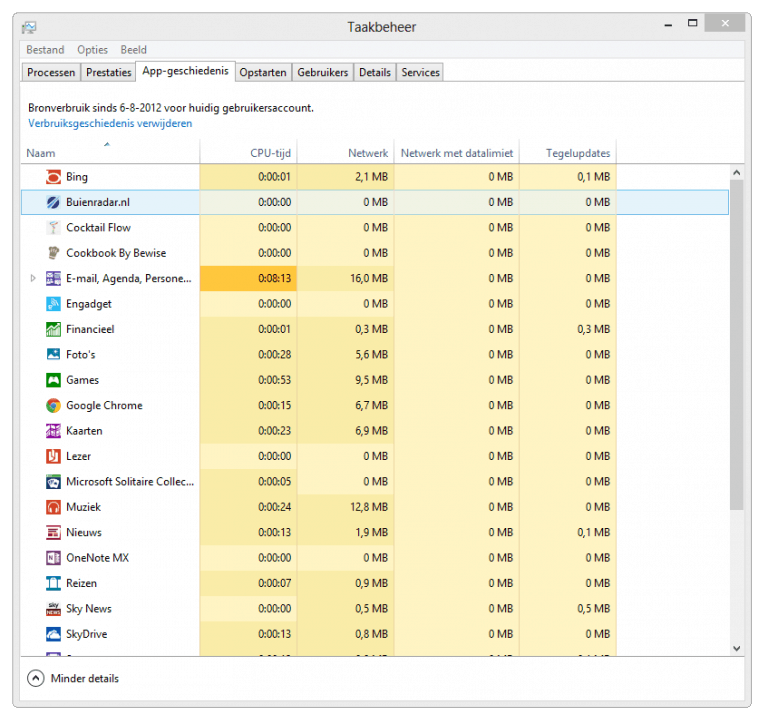Switch to the Services tab
The image size is (768, 724).
[420, 72]
